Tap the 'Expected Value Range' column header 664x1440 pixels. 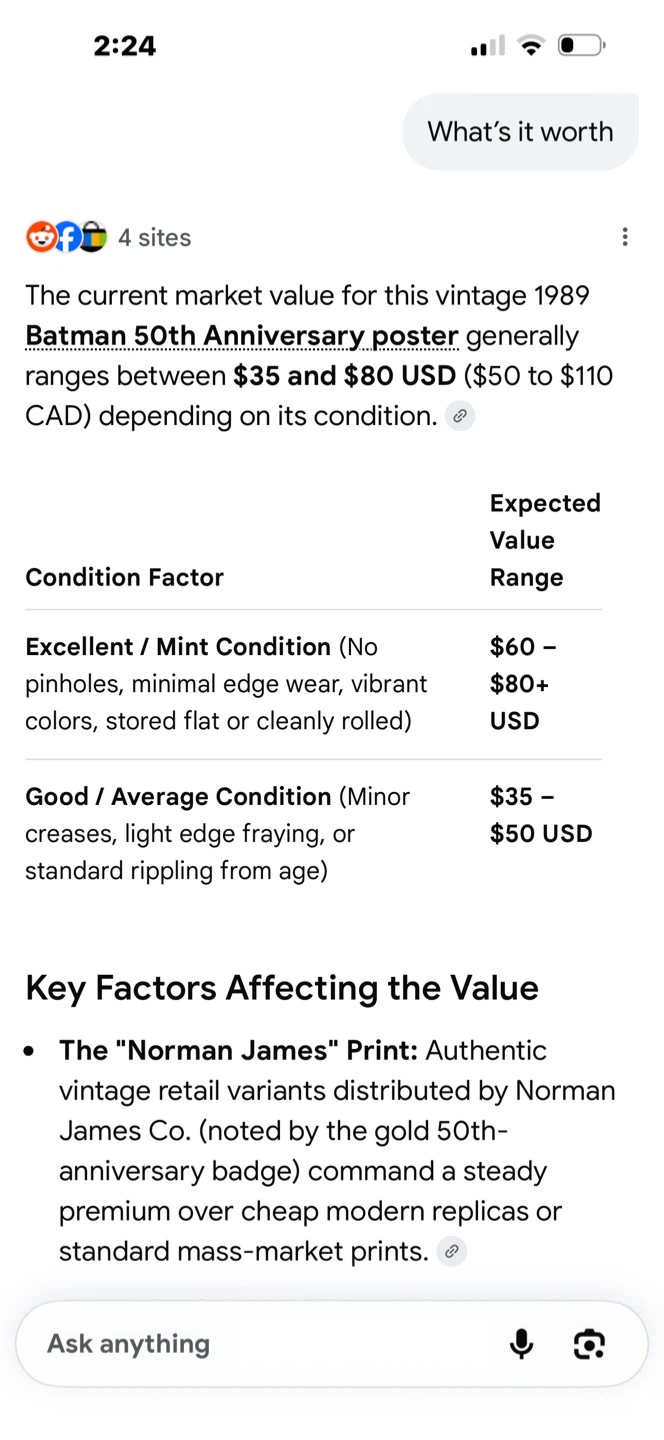coord(545,540)
